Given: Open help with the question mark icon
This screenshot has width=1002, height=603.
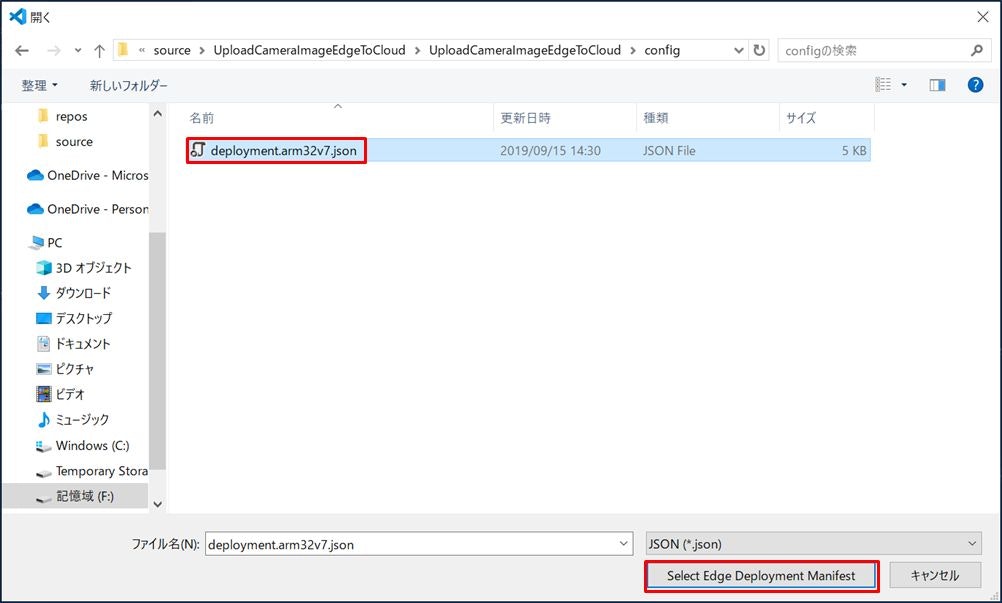Looking at the screenshot, I should (975, 84).
